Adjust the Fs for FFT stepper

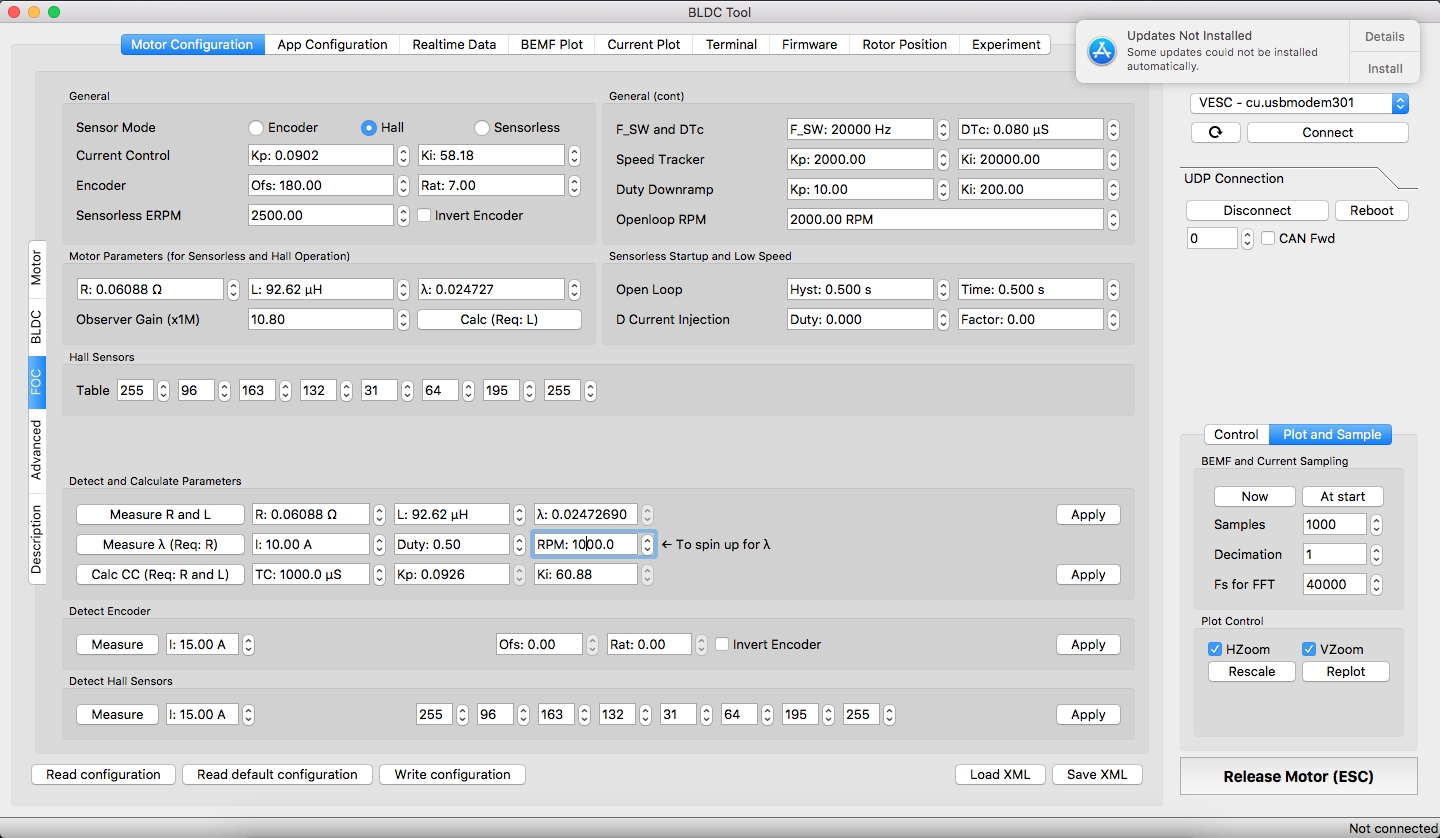tap(1376, 585)
